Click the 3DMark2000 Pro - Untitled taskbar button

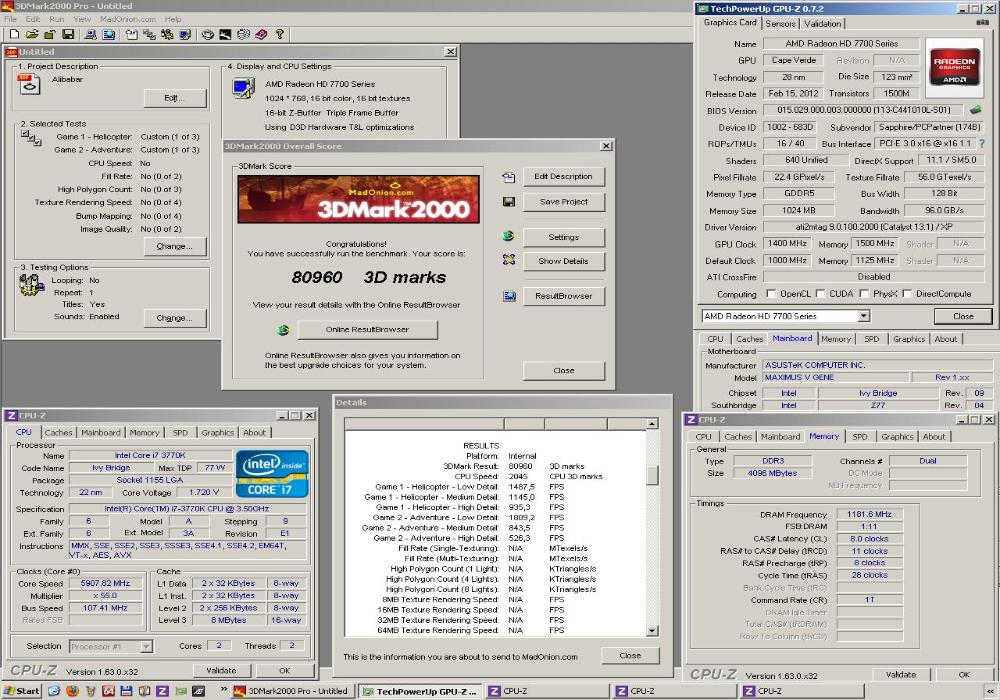point(291,691)
